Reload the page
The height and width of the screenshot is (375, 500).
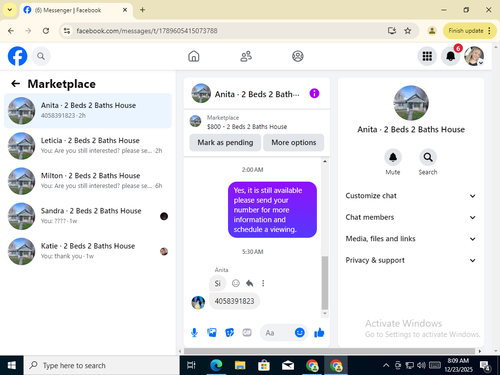pyautogui.click(x=46, y=31)
